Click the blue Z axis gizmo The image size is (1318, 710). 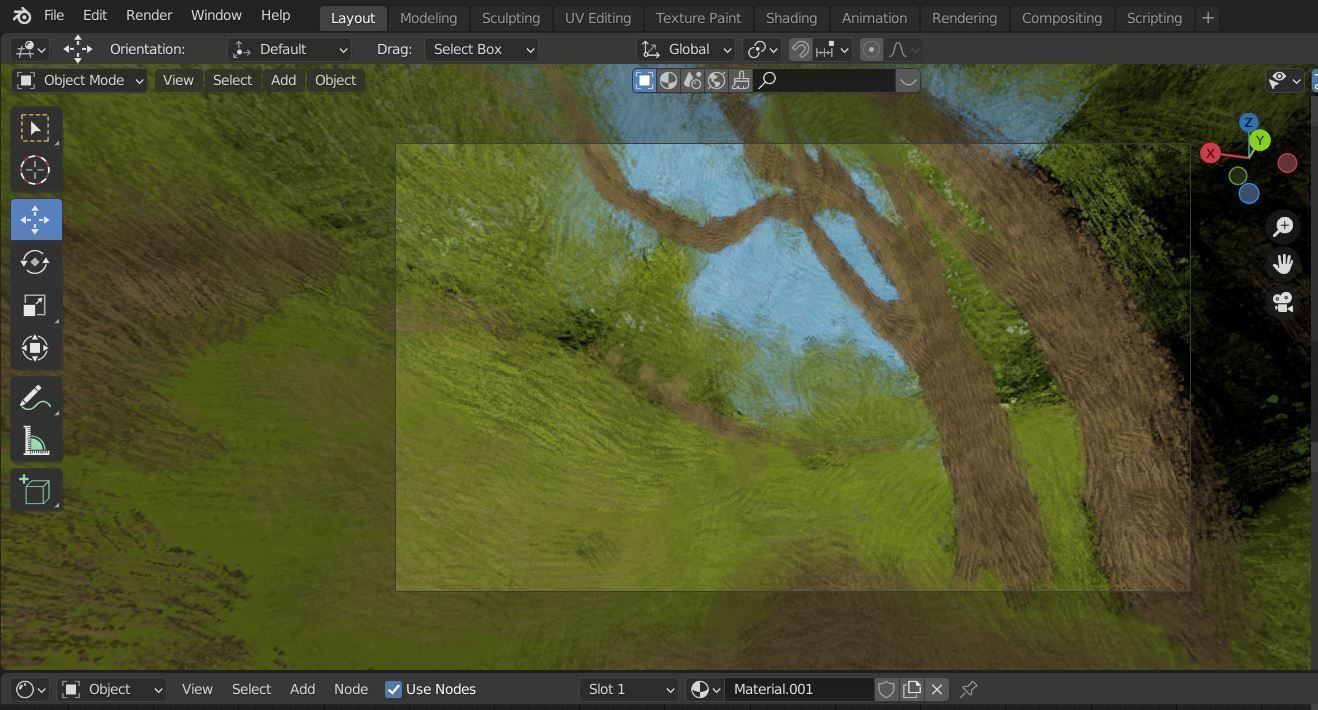tap(1248, 122)
